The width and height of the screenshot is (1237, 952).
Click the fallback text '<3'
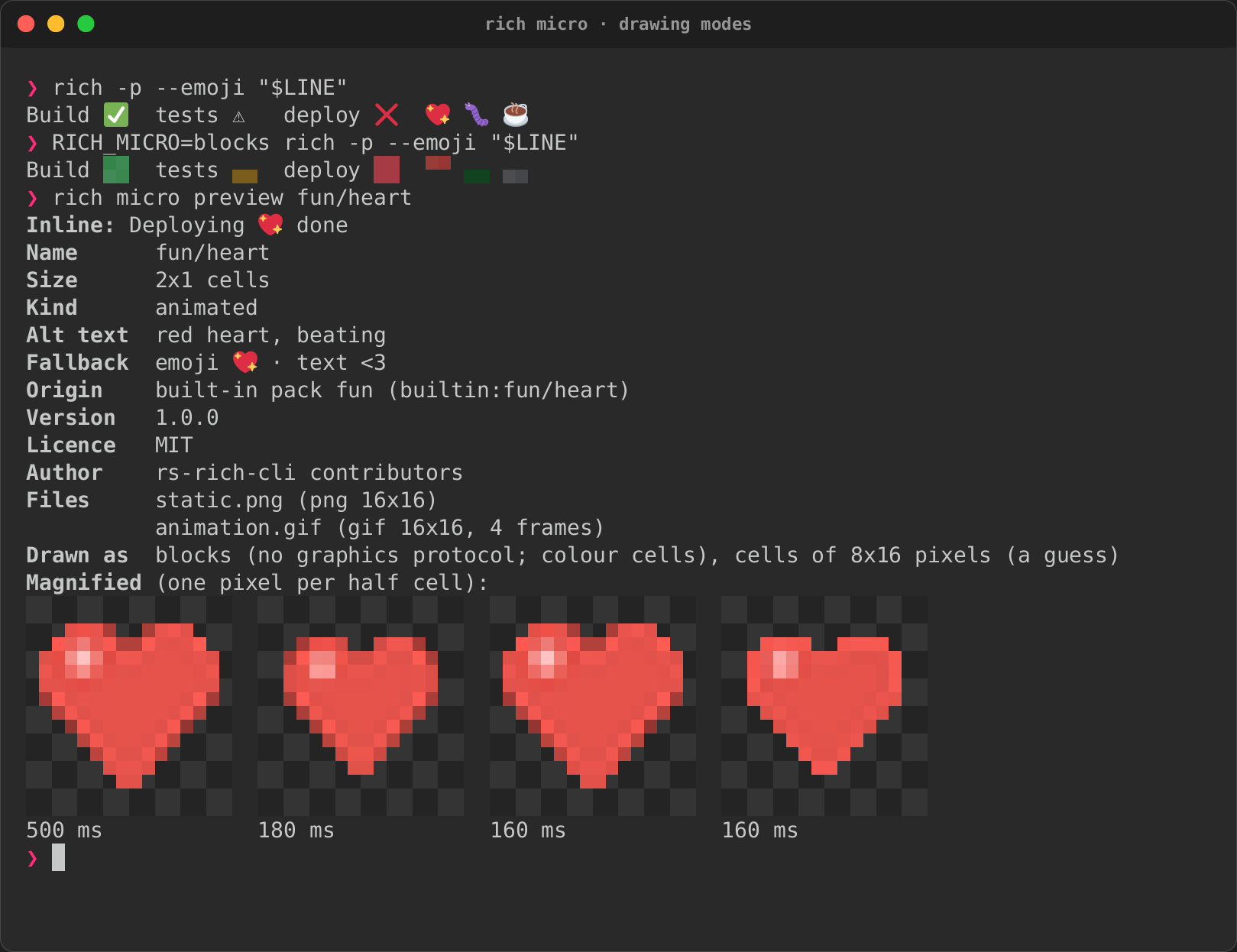pos(373,362)
